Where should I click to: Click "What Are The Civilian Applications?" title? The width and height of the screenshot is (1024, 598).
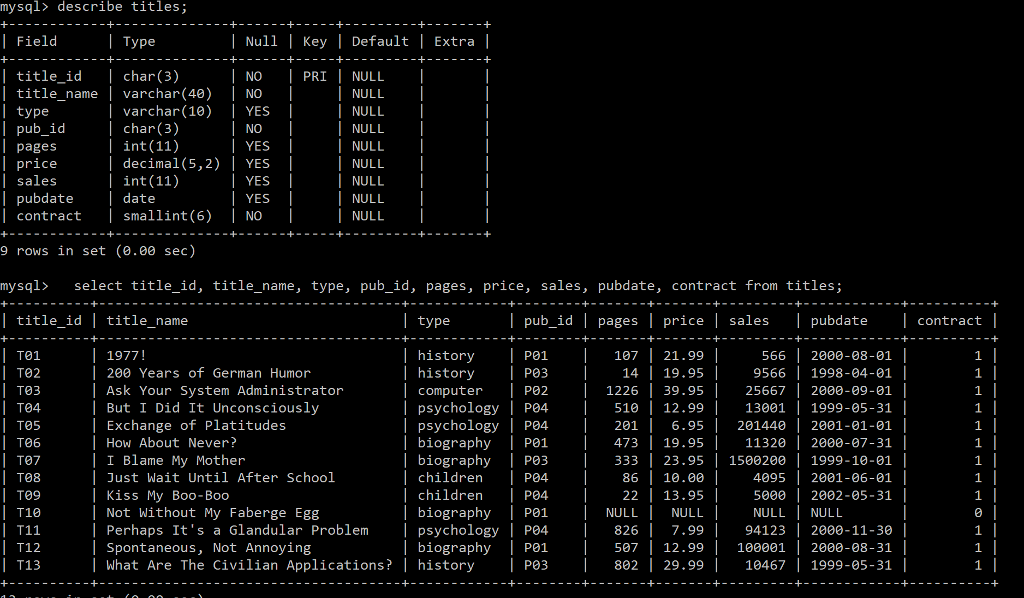tap(248, 565)
